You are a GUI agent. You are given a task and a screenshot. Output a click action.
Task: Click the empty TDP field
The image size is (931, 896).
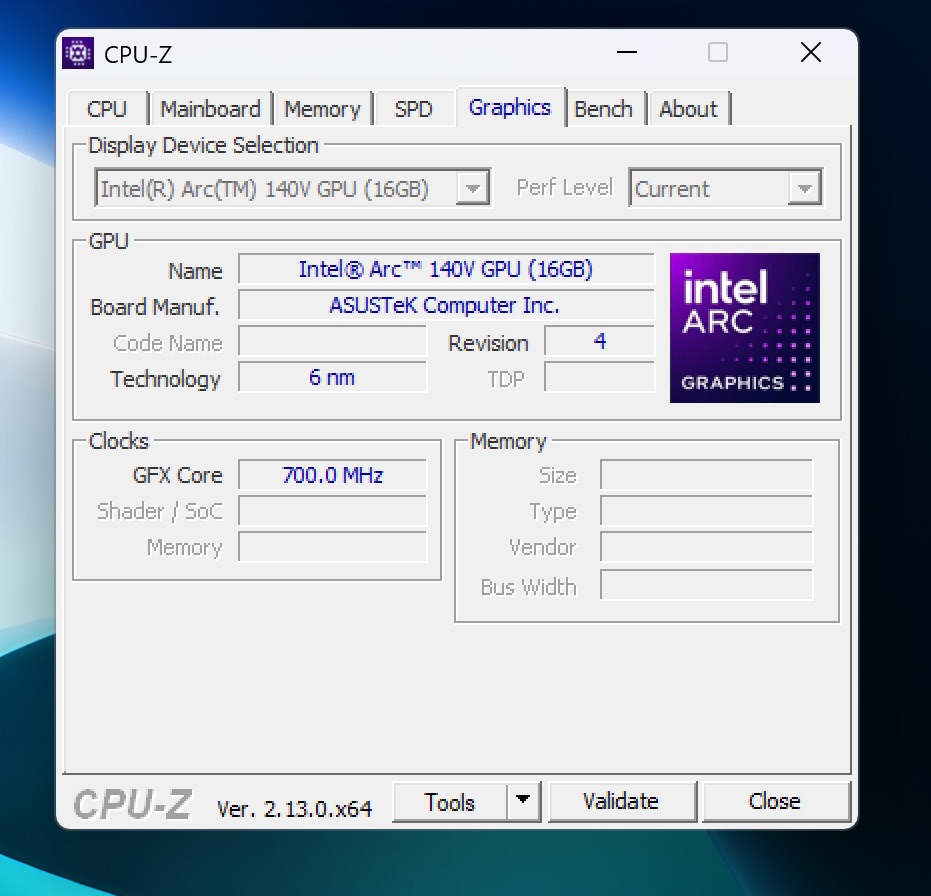pyautogui.click(x=600, y=377)
